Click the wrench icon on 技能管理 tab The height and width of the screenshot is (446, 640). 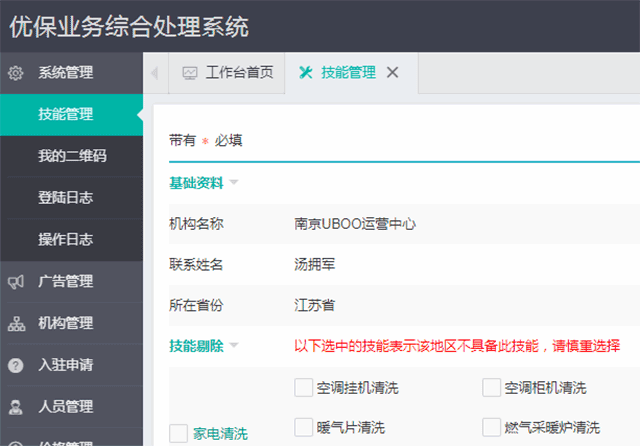(306, 72)
